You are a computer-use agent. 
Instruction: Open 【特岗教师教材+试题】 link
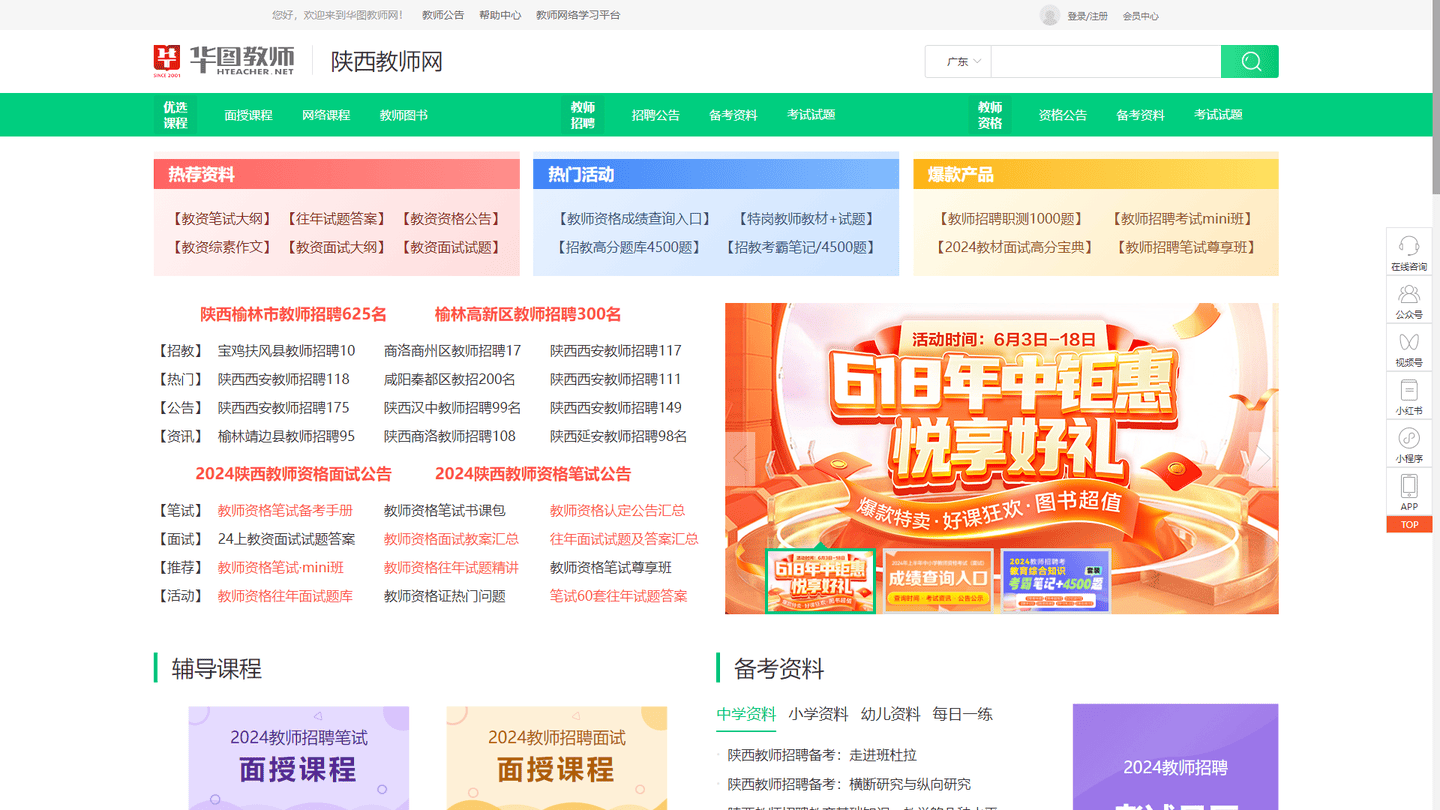pos(806,219)
